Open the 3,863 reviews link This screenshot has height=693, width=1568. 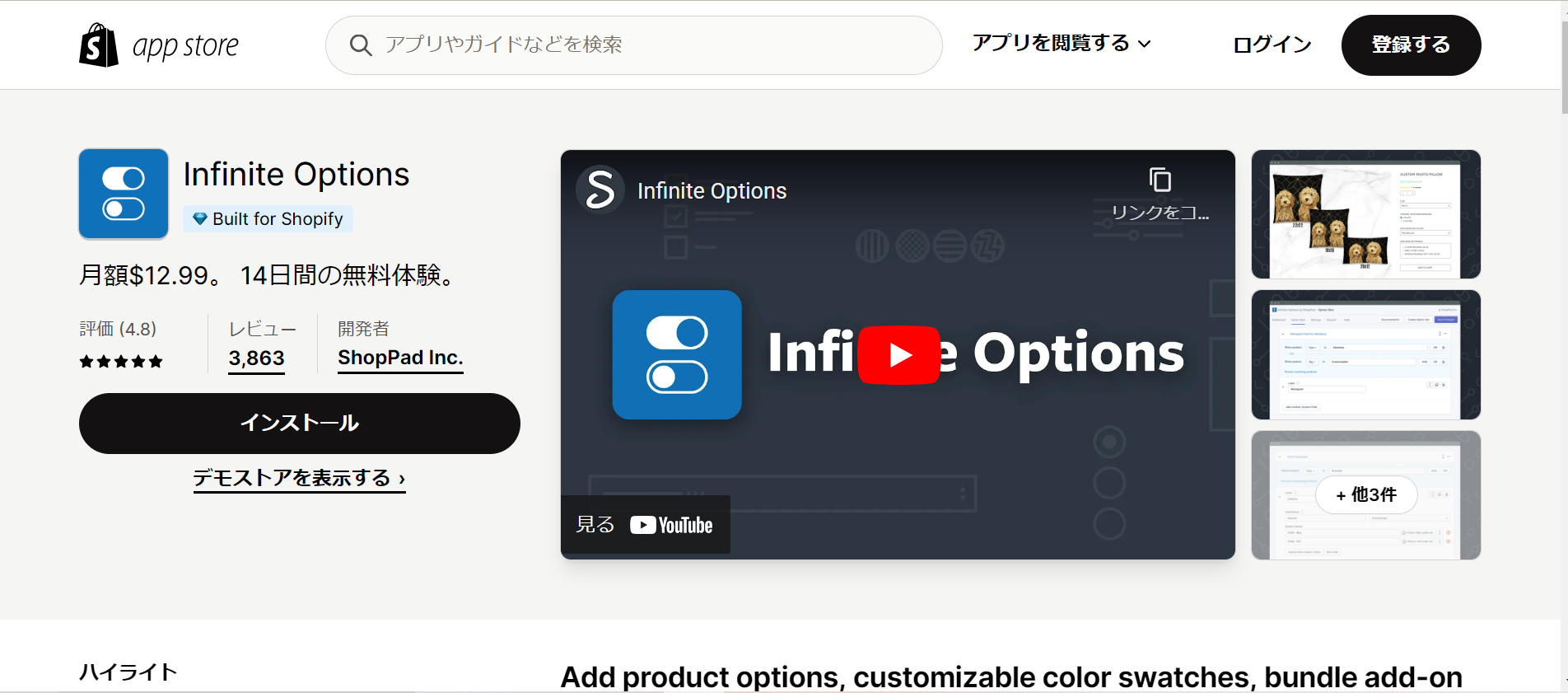pyautogui.click(x=256, y=358)
